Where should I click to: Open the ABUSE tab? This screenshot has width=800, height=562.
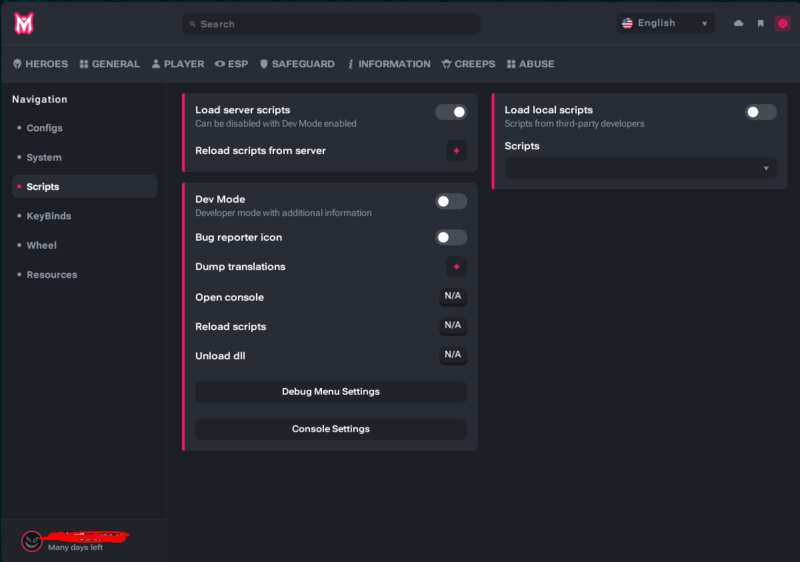click(531, 64)
